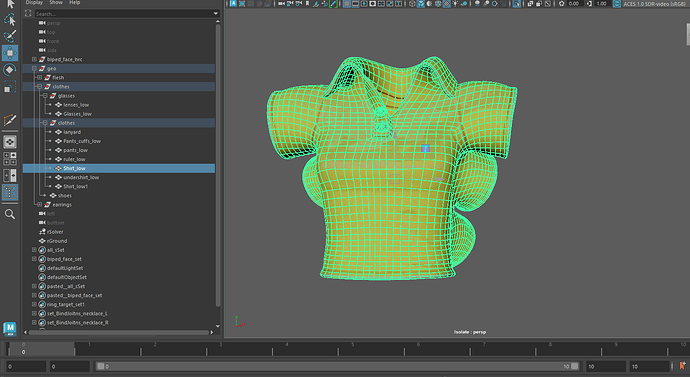Toggle gate mask in viewport toolbar
Screen dimensions: 690x377
click(x=373, y=4)
